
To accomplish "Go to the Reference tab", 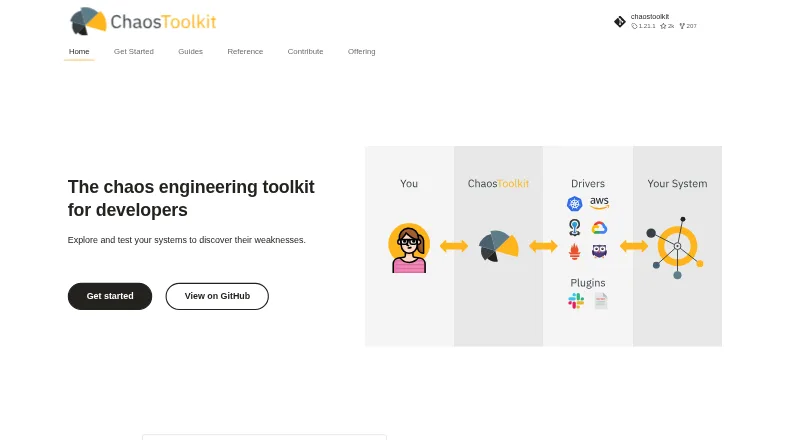I will 245,52.
